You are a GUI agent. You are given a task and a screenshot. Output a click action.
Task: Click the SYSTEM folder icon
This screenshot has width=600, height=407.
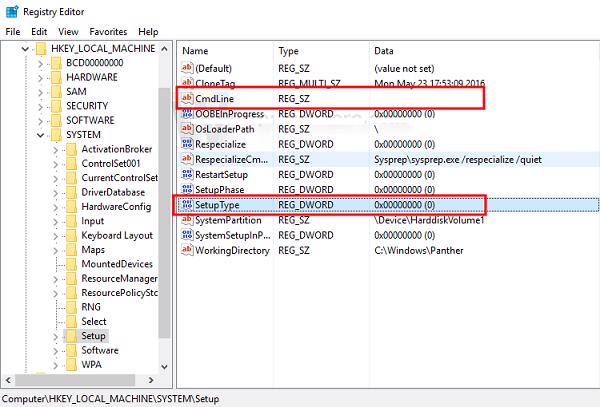56,135
